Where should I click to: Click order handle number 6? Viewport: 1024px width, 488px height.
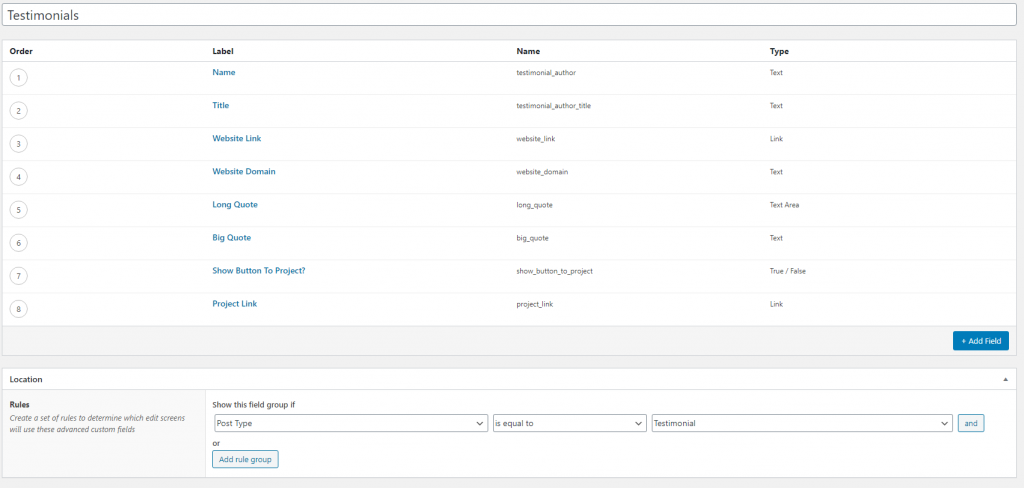click(18, 243)
